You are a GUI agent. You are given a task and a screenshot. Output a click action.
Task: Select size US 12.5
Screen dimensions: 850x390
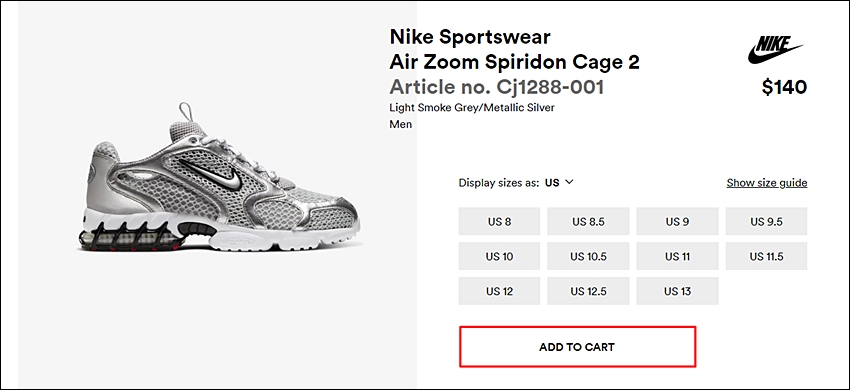click(588, 291)
